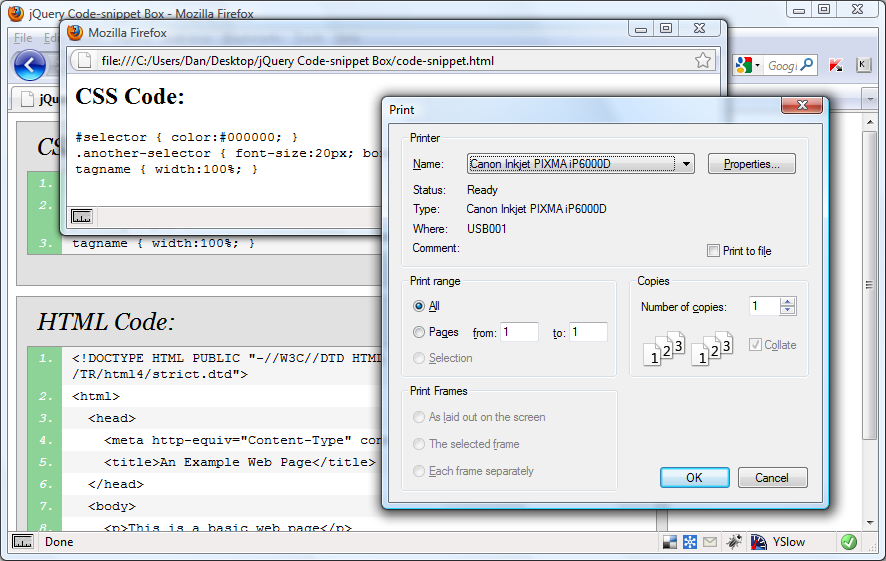Minimize the main jQuery Code-snippet Box window
This screenshot has width=886, height=561.
799,10
